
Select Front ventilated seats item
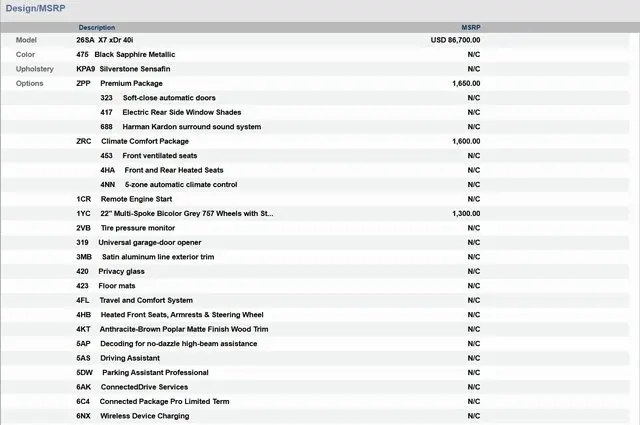(160, 156)
